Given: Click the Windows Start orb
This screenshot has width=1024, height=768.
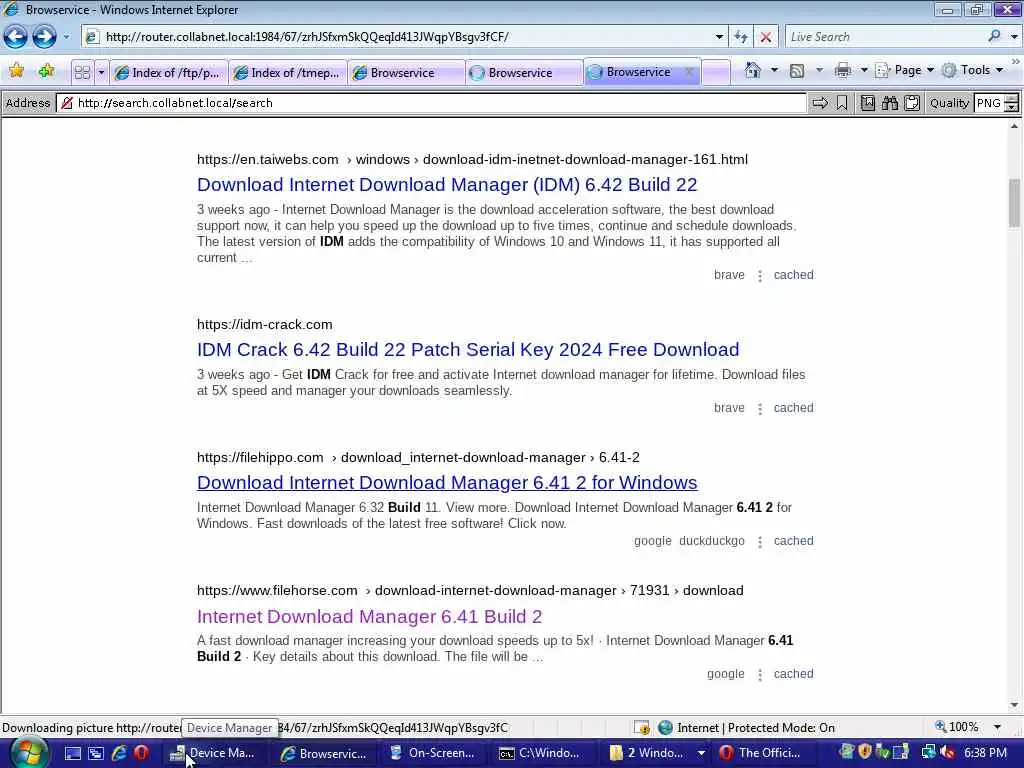Looking at the screenshot, I should point(27,754).
